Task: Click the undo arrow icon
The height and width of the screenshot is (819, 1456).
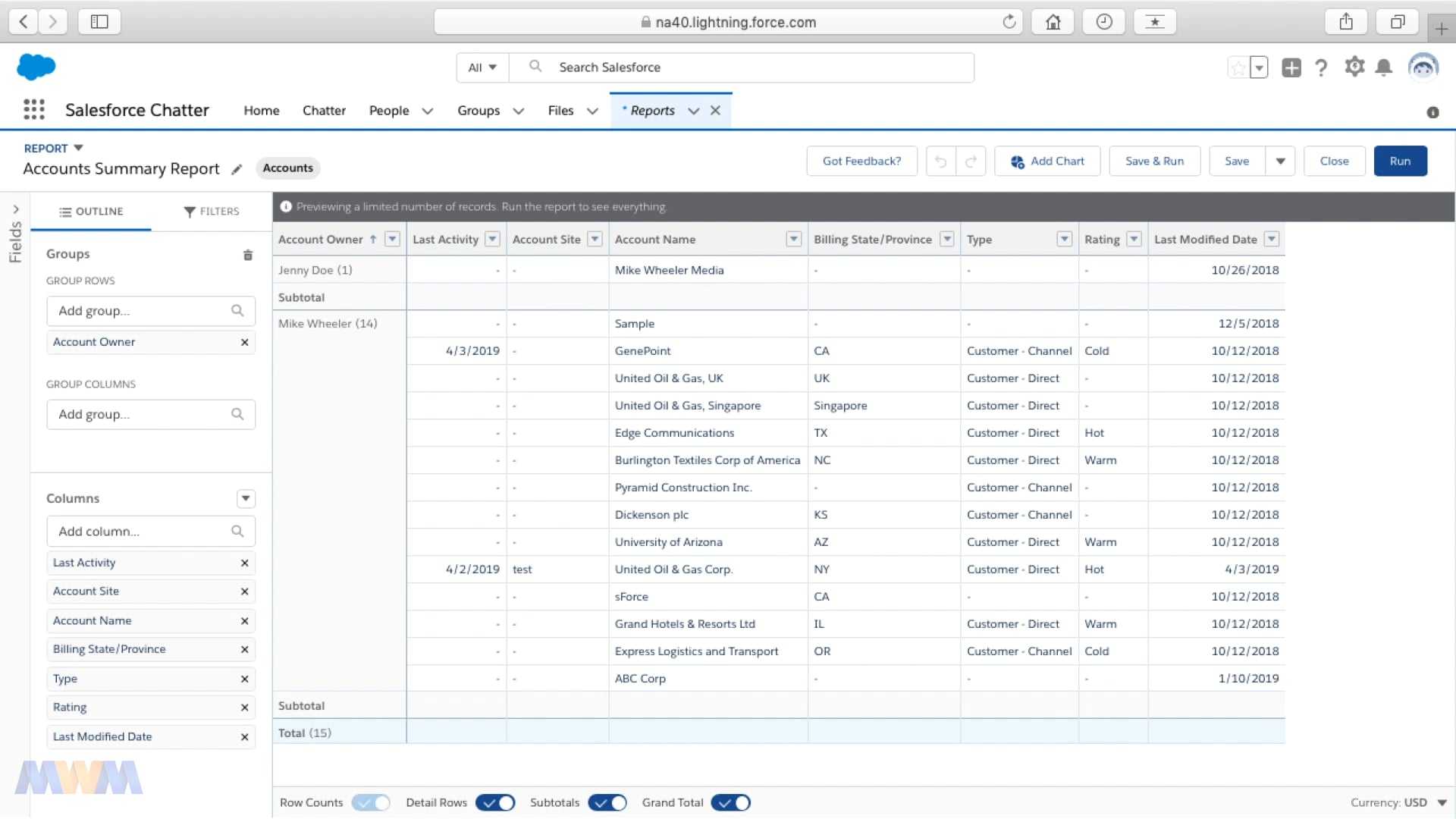Action: [940, 161]
